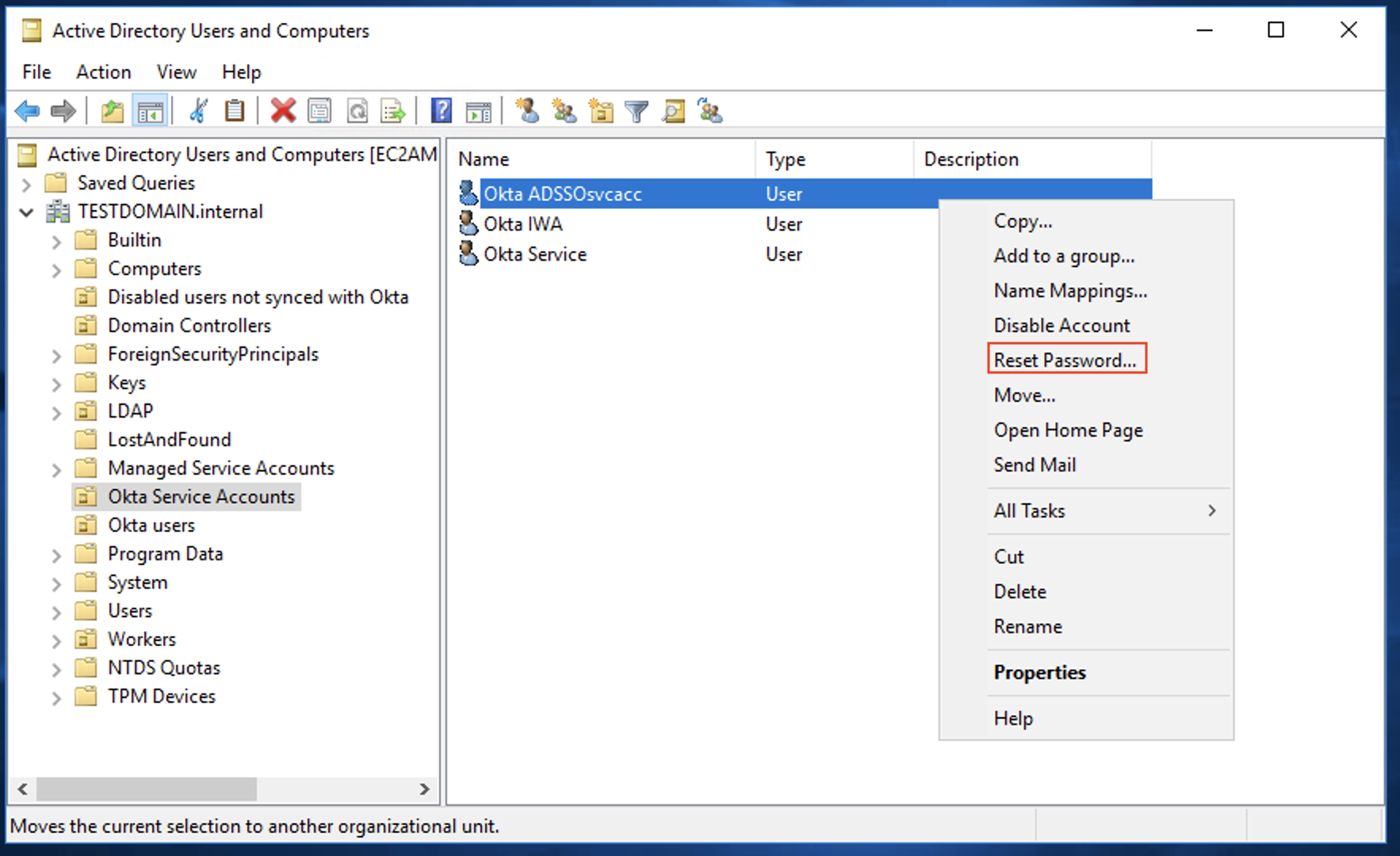1400x856 pixels.
Task: Expand the Managed Service Accounts node
Action: tap(56, 470)
